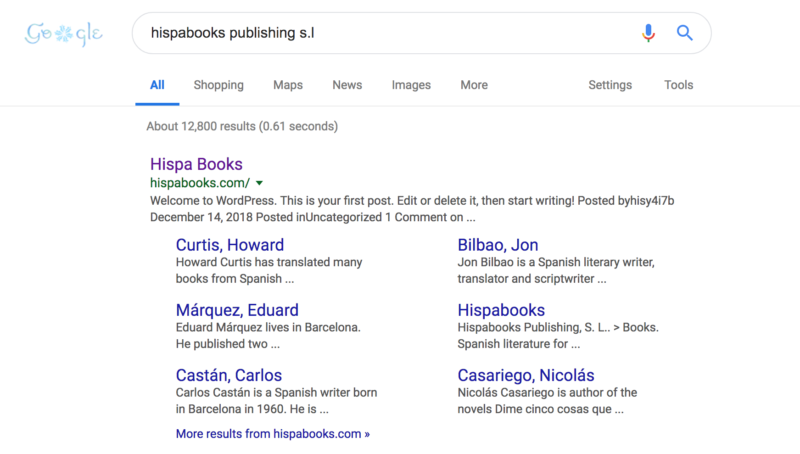The width and height of the screenshot is (800, 454).
Task: Open the Images tab
Action: (411, 85)
